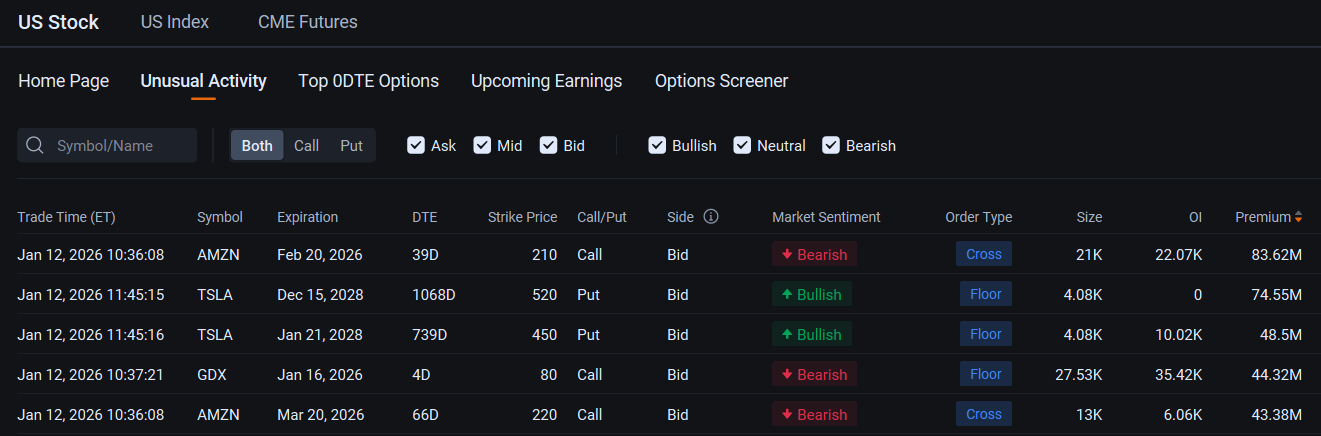This screenshot has height=436, width=1321.
Task: Click the Bearish badge in GDX row
Action: coord(814,374)
